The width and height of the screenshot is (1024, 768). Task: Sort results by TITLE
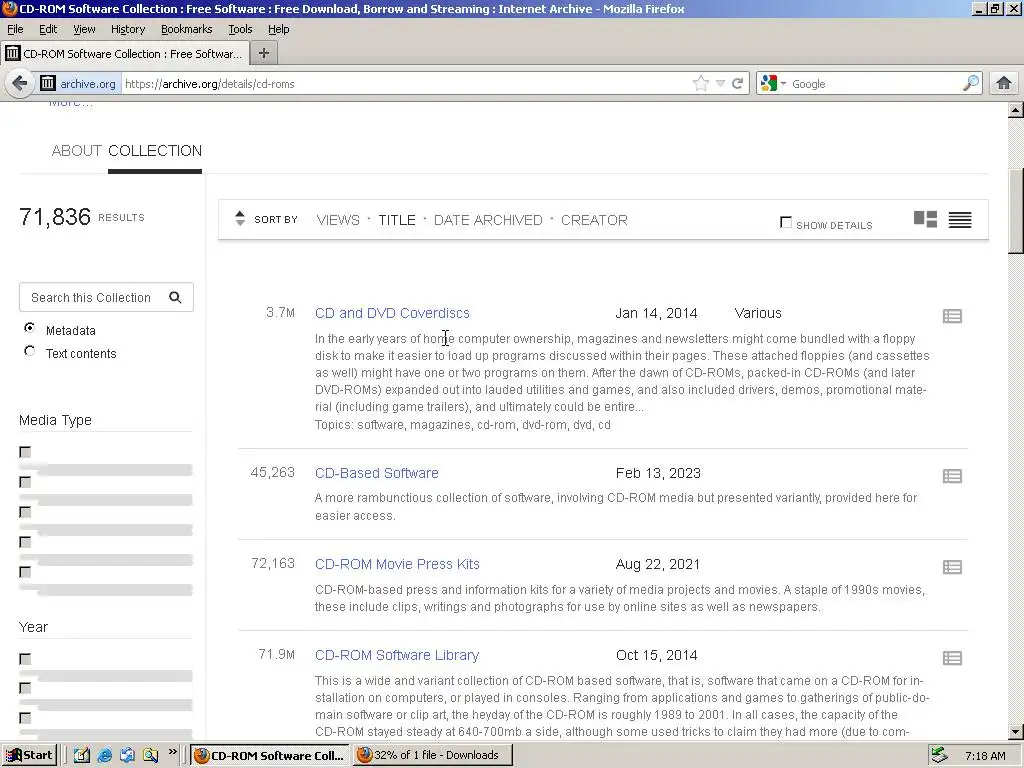[397, 220]
